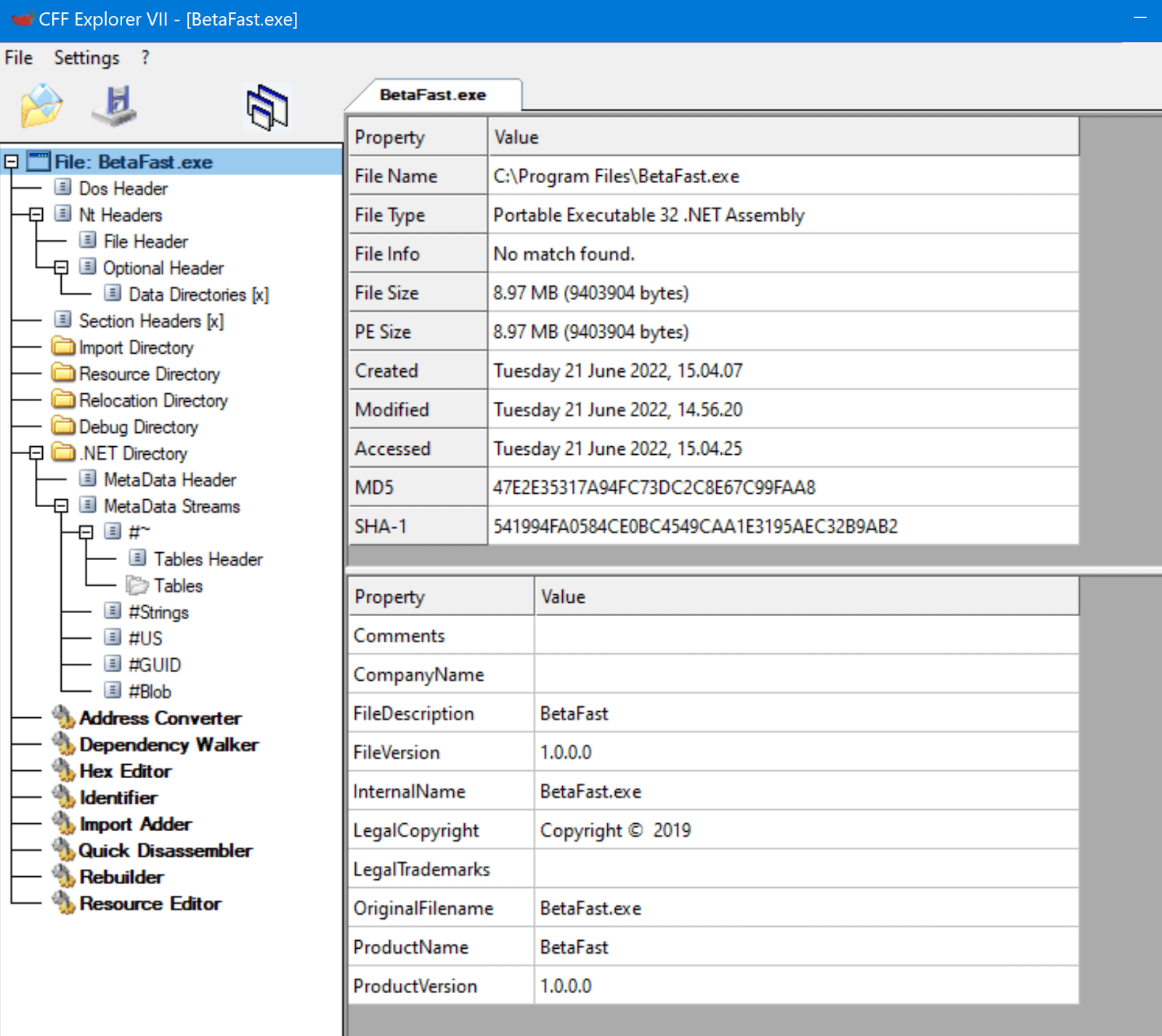Viewport: 1162px width, 1036px height.
Task: Select the Debug Directory node
Action: (138, 427)
